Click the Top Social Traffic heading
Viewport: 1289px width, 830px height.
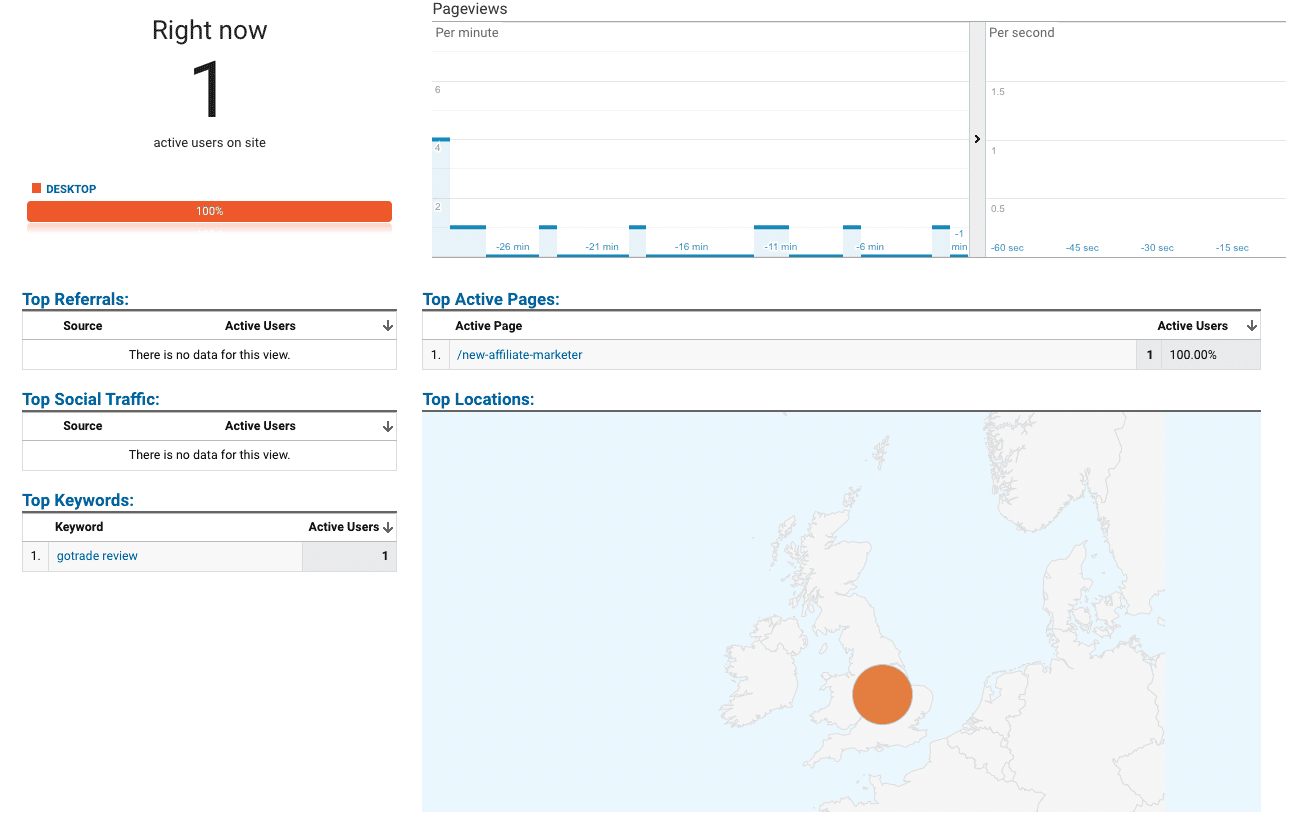(x=91, y=399)
